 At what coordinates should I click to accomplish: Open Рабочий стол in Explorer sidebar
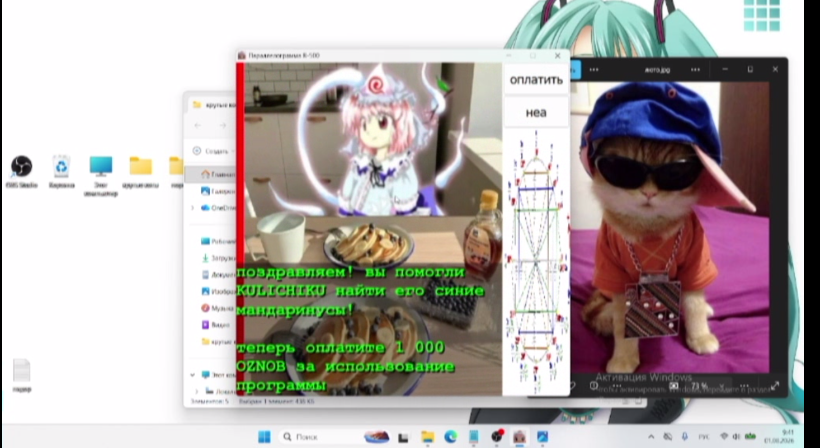[x=218, y=241]
